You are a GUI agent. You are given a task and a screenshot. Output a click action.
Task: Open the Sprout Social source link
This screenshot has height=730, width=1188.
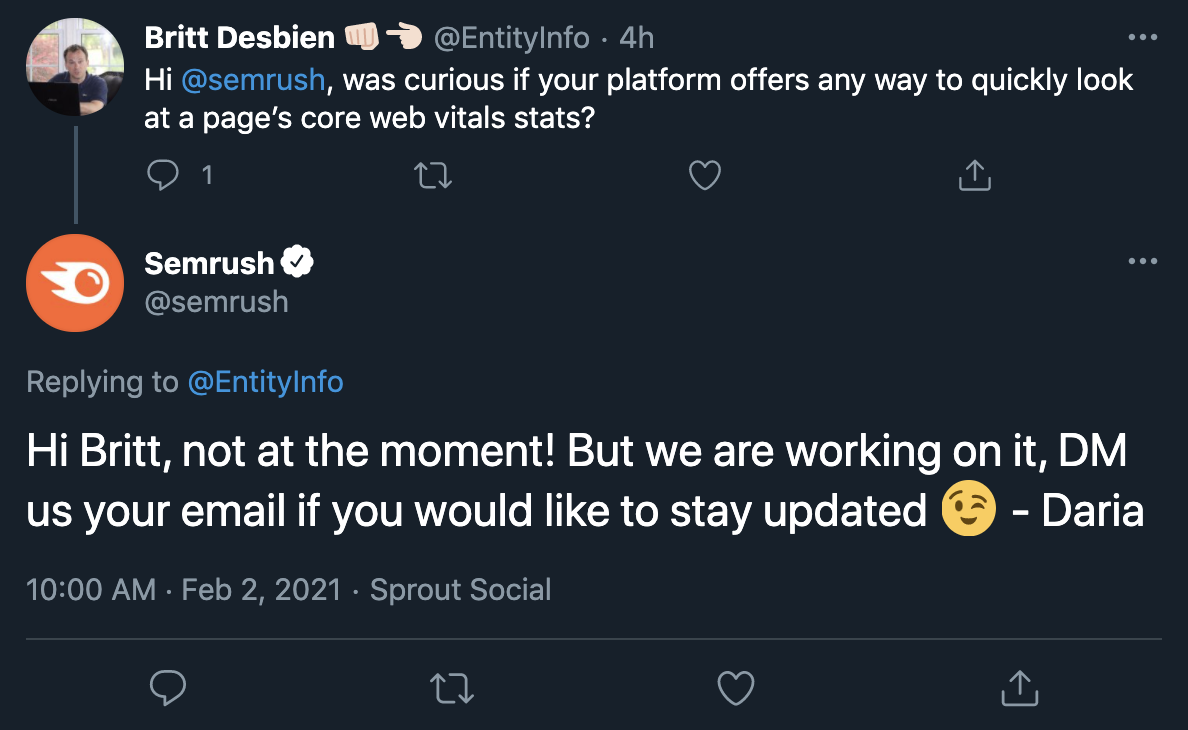[x=460, y=590]
